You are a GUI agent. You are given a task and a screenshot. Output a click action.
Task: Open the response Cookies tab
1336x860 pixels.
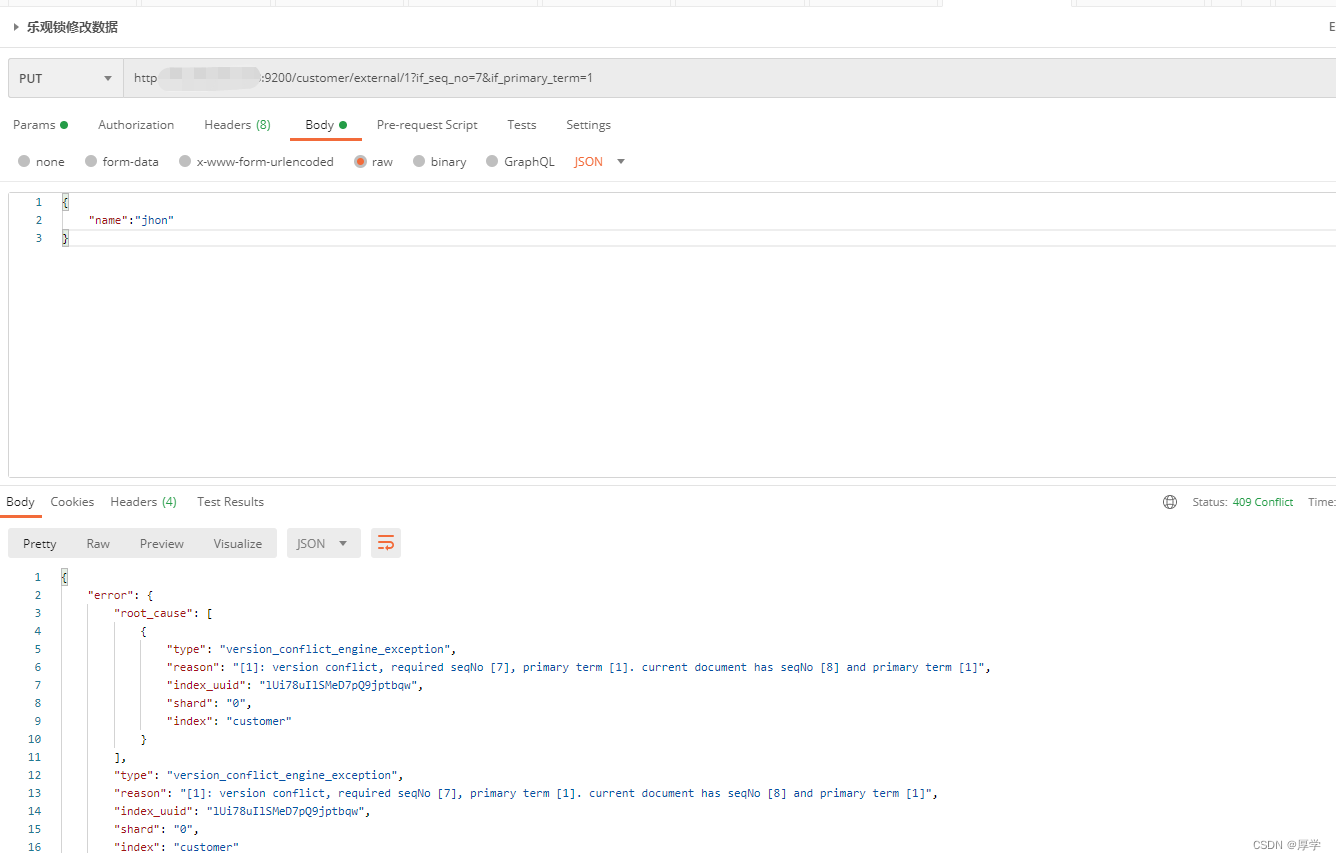(72, 502)
